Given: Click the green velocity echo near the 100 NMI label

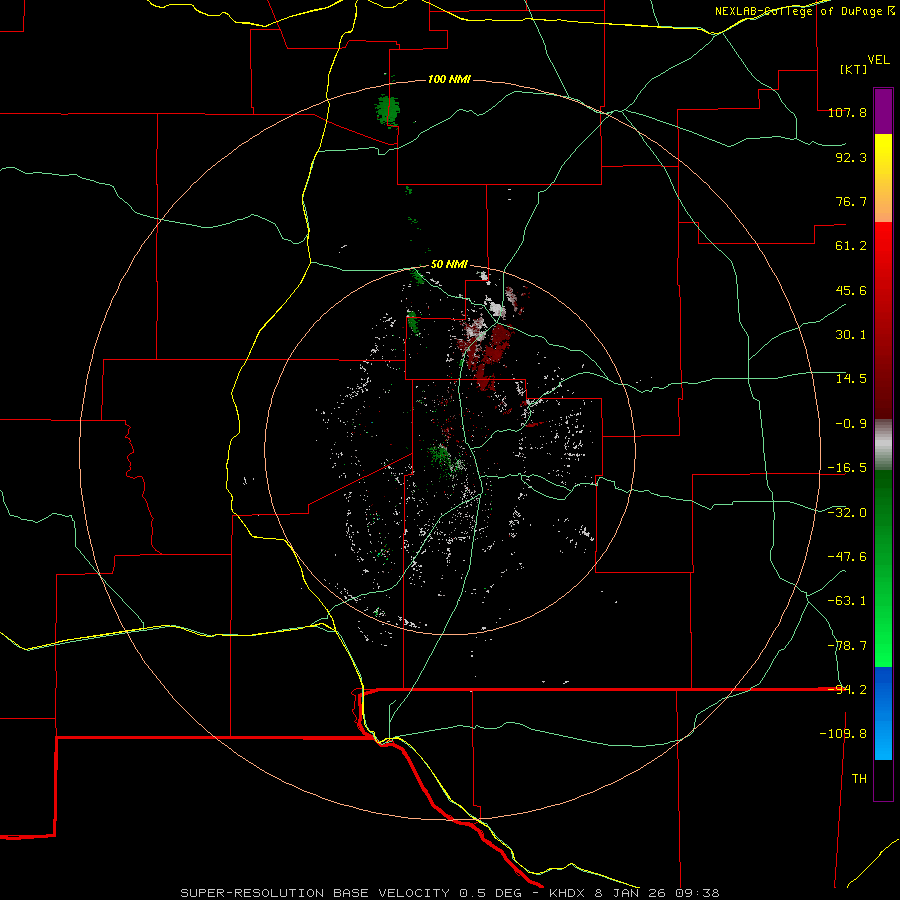Looking at the screenshot, I should pyautogui.click(x=388, y=110).
